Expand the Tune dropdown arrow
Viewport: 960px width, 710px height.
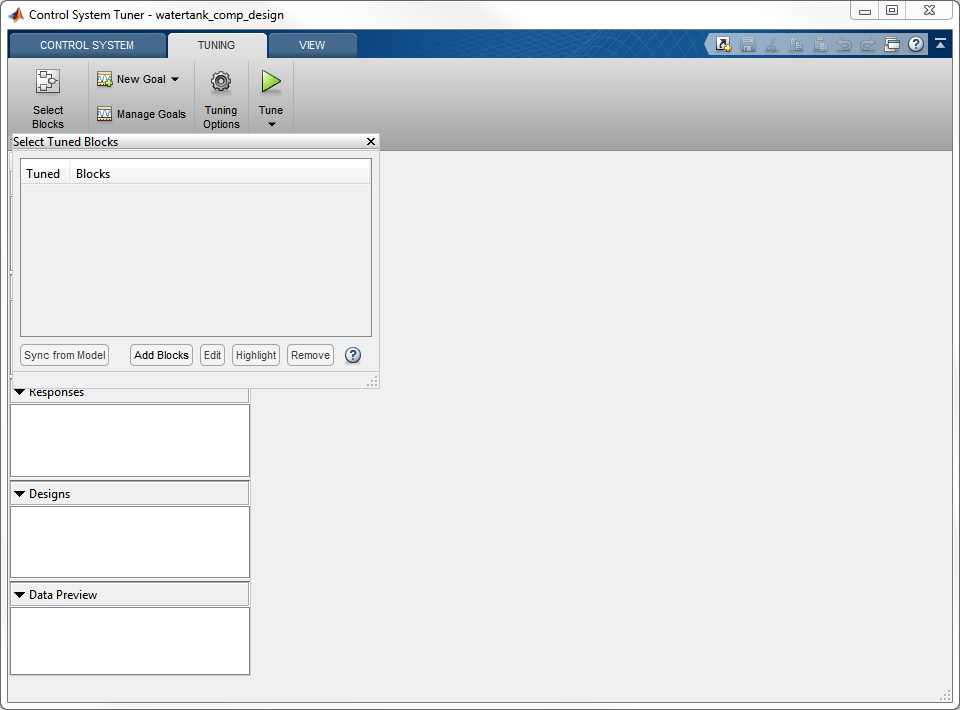[271, 124]
